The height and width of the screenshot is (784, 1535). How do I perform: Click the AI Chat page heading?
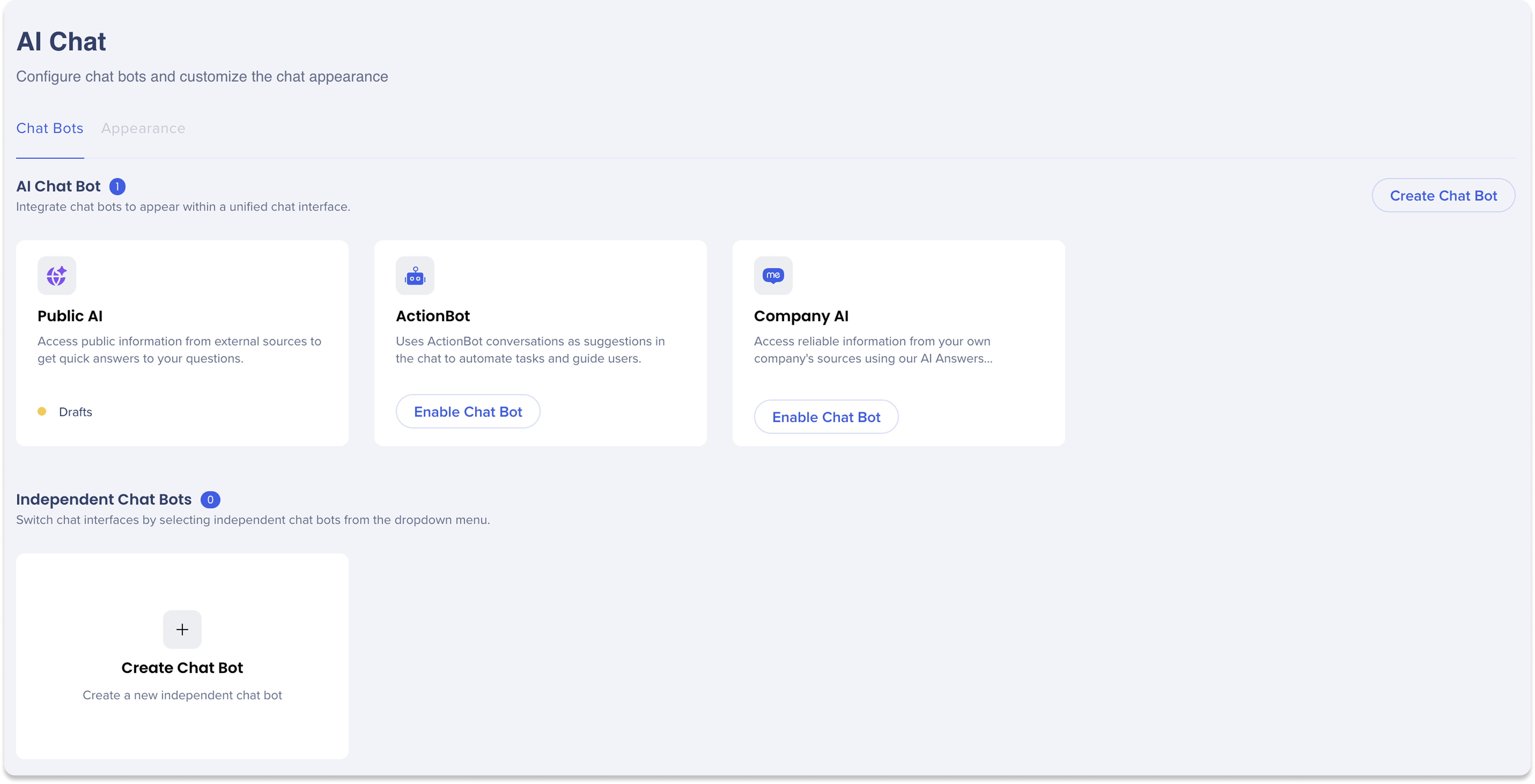(61, 42)
